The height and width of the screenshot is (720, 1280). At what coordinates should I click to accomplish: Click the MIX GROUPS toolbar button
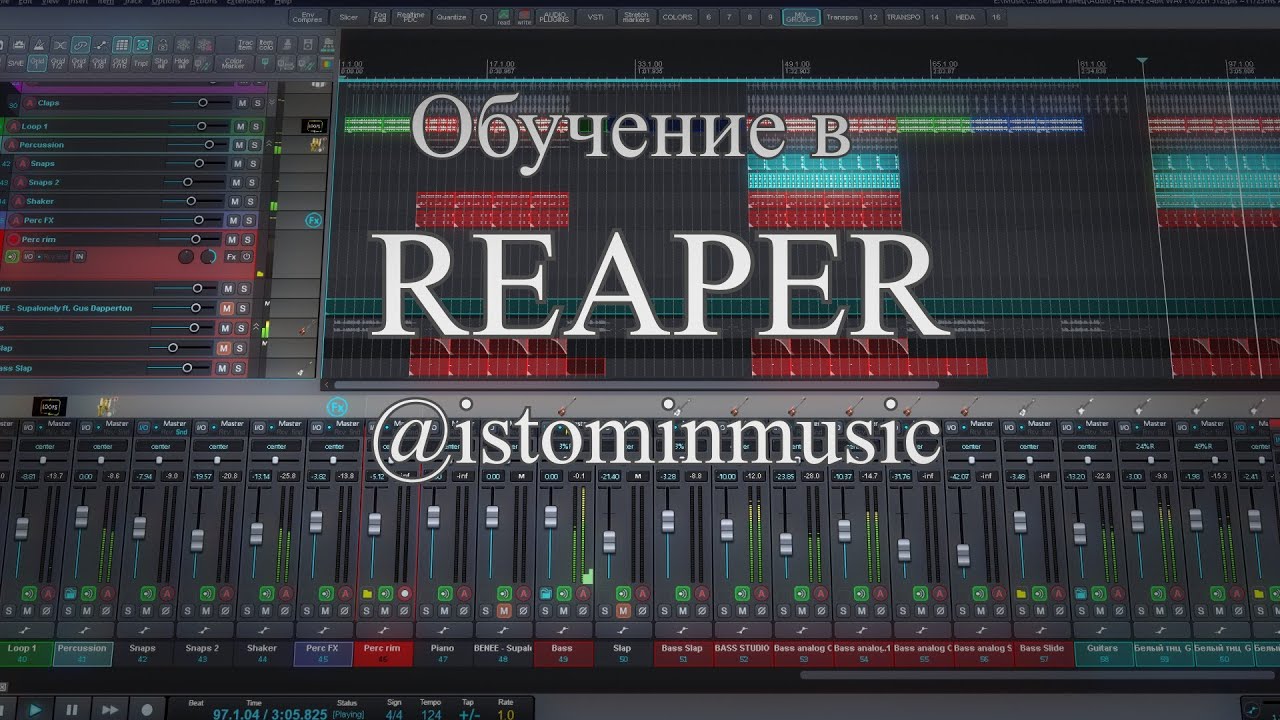click(x=801, y=17)
